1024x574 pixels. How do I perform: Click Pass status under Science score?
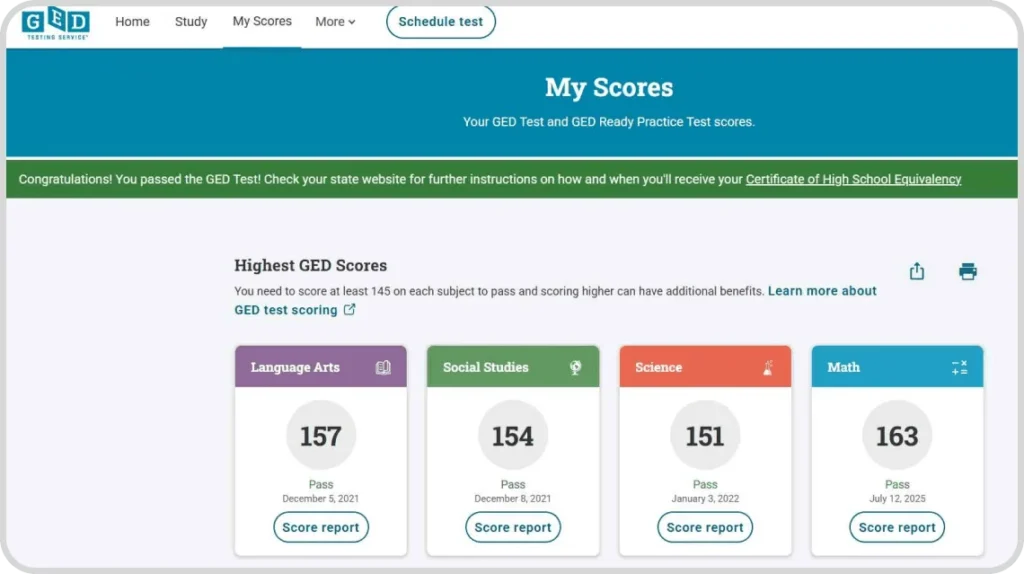pyautogui.click(x=705, y=485)
